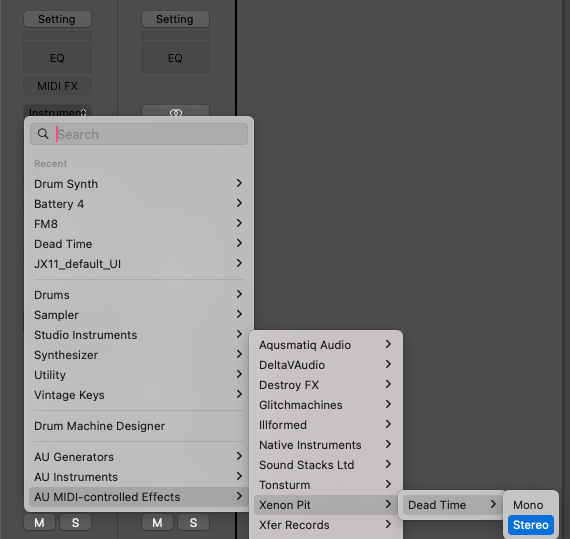Open the Synthesizer category submenu
570x539 pixels.
click(138, 355)
